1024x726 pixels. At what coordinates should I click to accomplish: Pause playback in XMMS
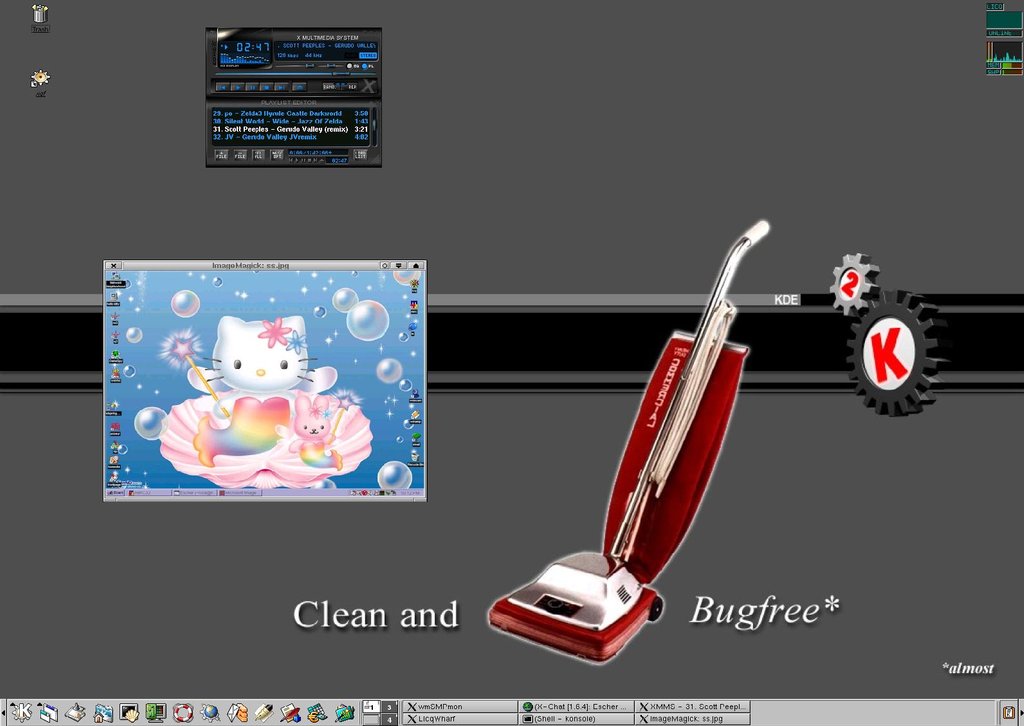pyautogui.click(x=252, y=87)
